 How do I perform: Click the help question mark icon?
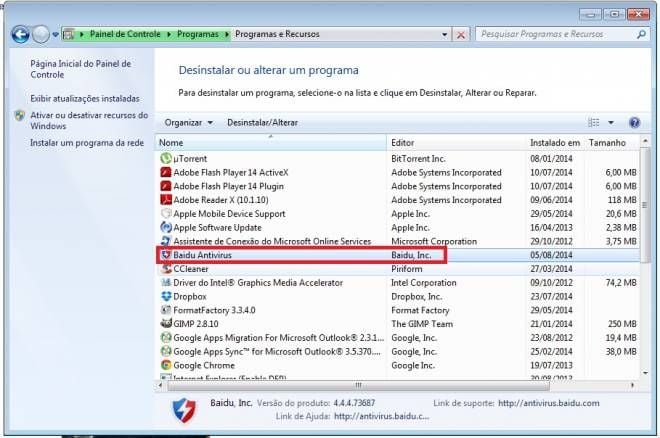coord(634,122)
